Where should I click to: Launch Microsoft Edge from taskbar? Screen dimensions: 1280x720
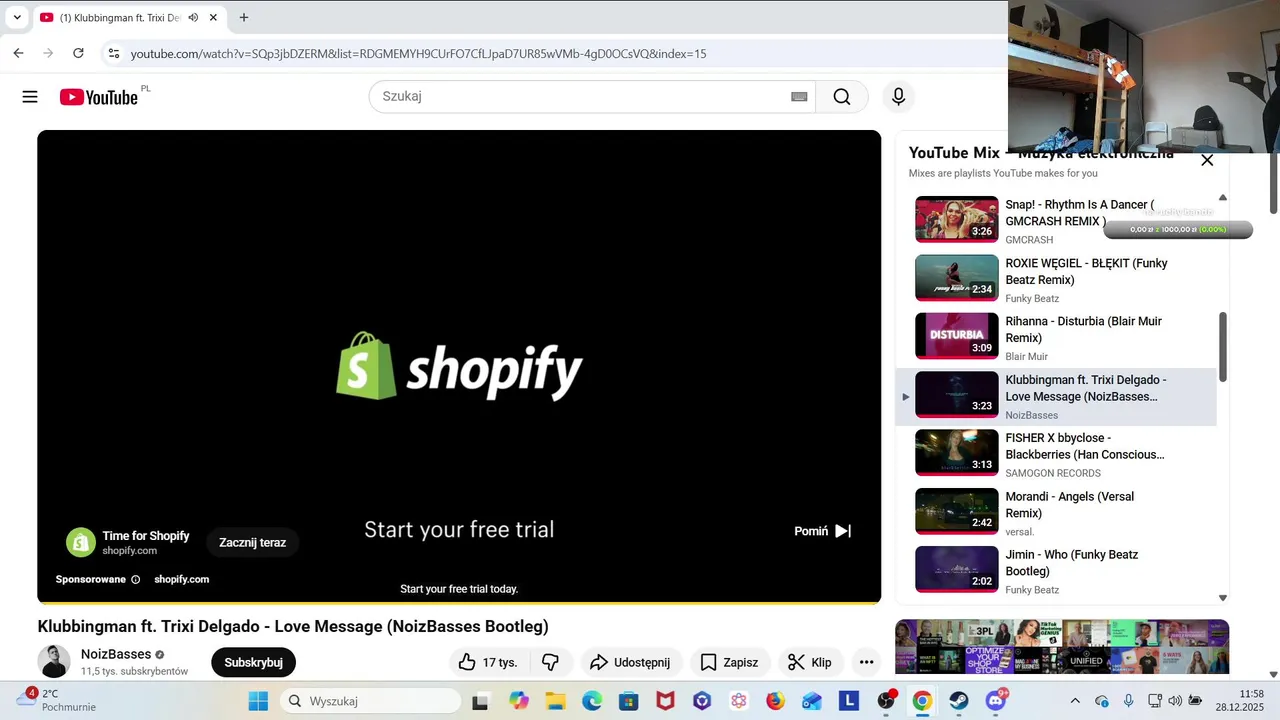point(592,701)
